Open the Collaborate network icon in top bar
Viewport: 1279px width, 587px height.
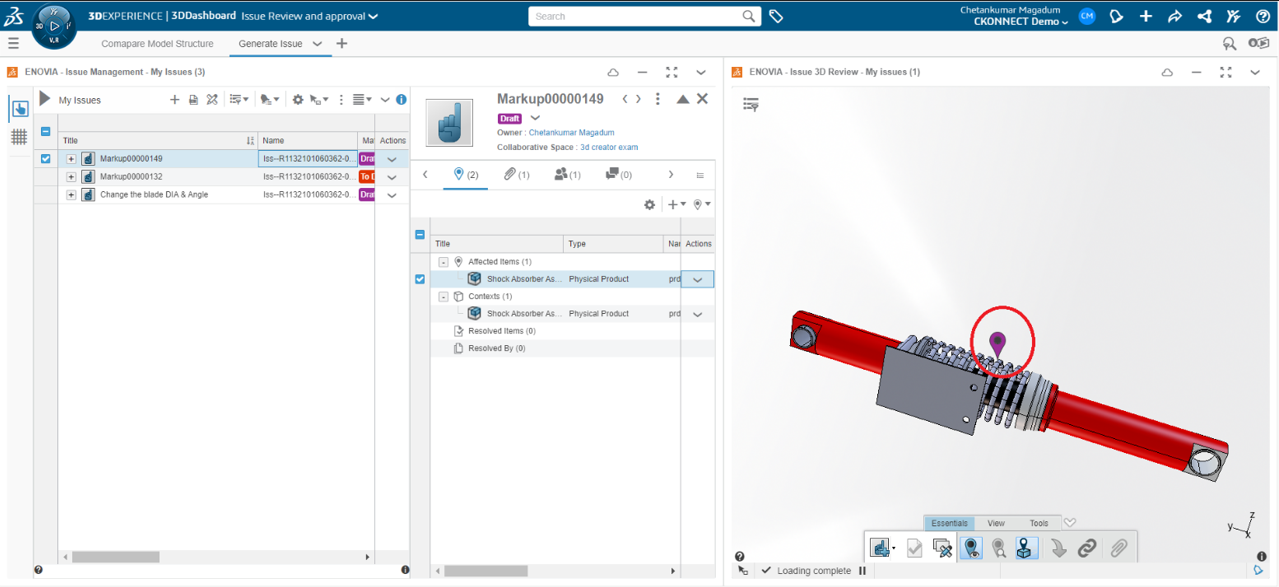tap(1204, 16)
